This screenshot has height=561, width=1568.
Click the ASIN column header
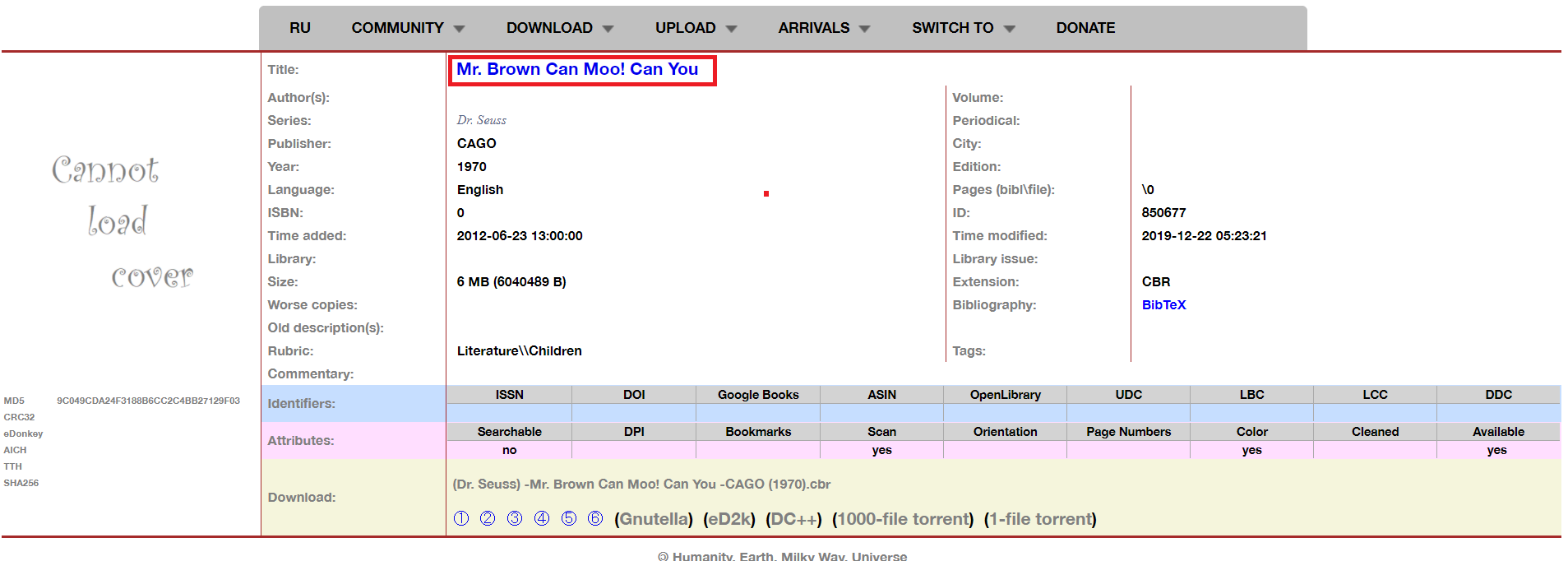tap(882, 395)
